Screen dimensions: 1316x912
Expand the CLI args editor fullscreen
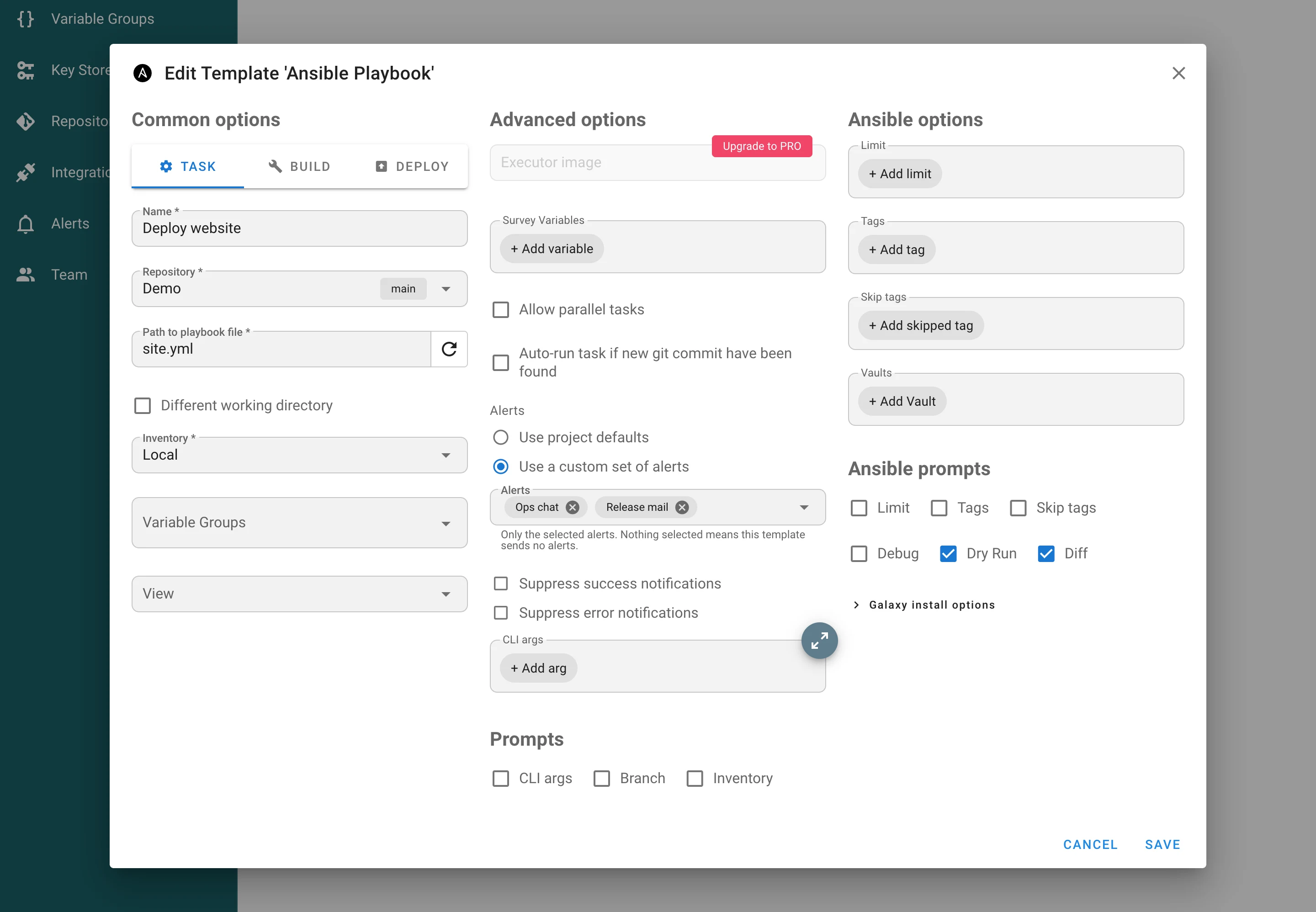(819, 641)
